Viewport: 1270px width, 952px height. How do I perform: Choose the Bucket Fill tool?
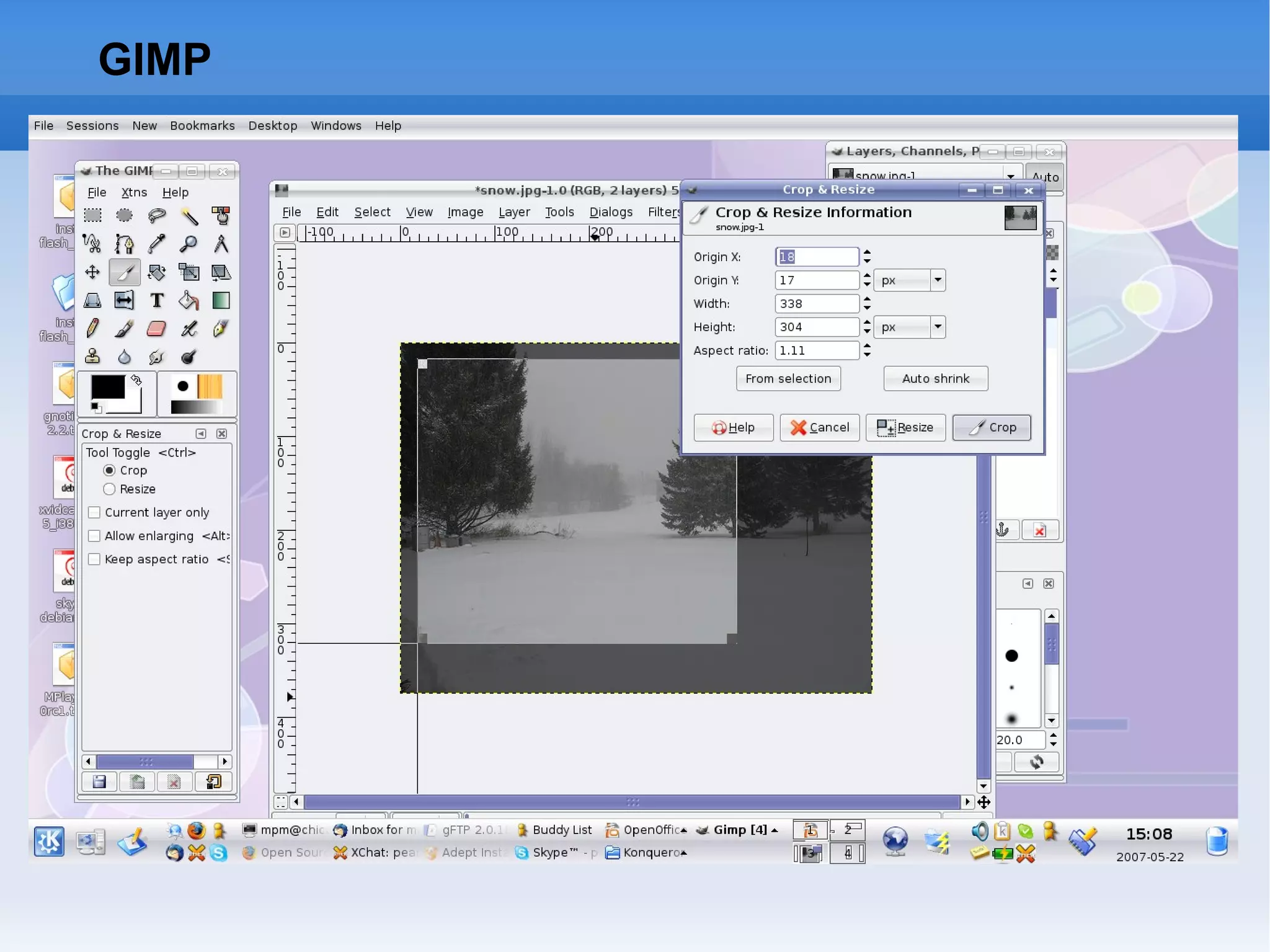(189, 301)
